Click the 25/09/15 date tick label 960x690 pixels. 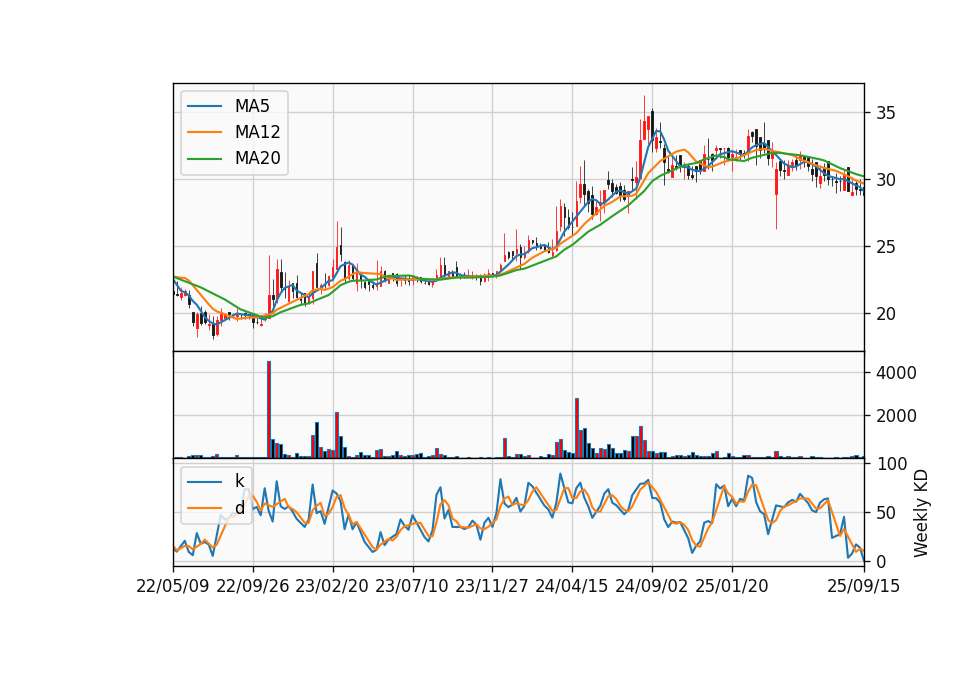click(864, 586)
